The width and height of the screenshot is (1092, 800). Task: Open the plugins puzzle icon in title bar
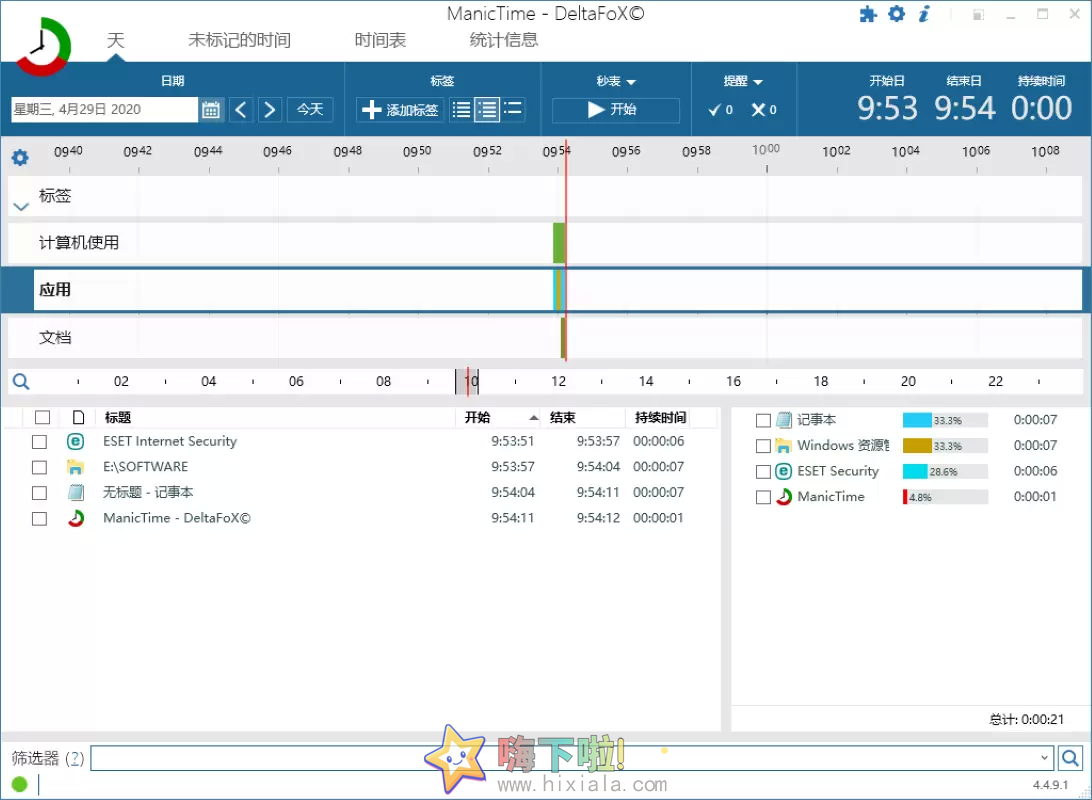point(868,14)
